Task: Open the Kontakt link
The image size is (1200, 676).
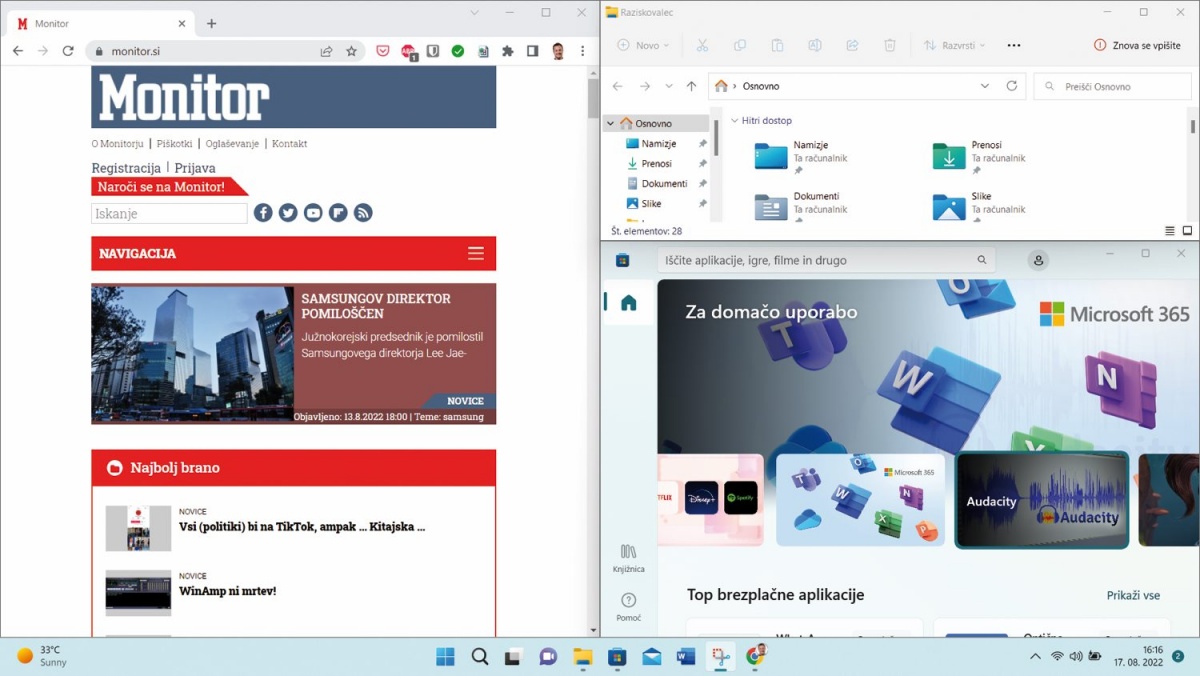Action: [290, 144]
